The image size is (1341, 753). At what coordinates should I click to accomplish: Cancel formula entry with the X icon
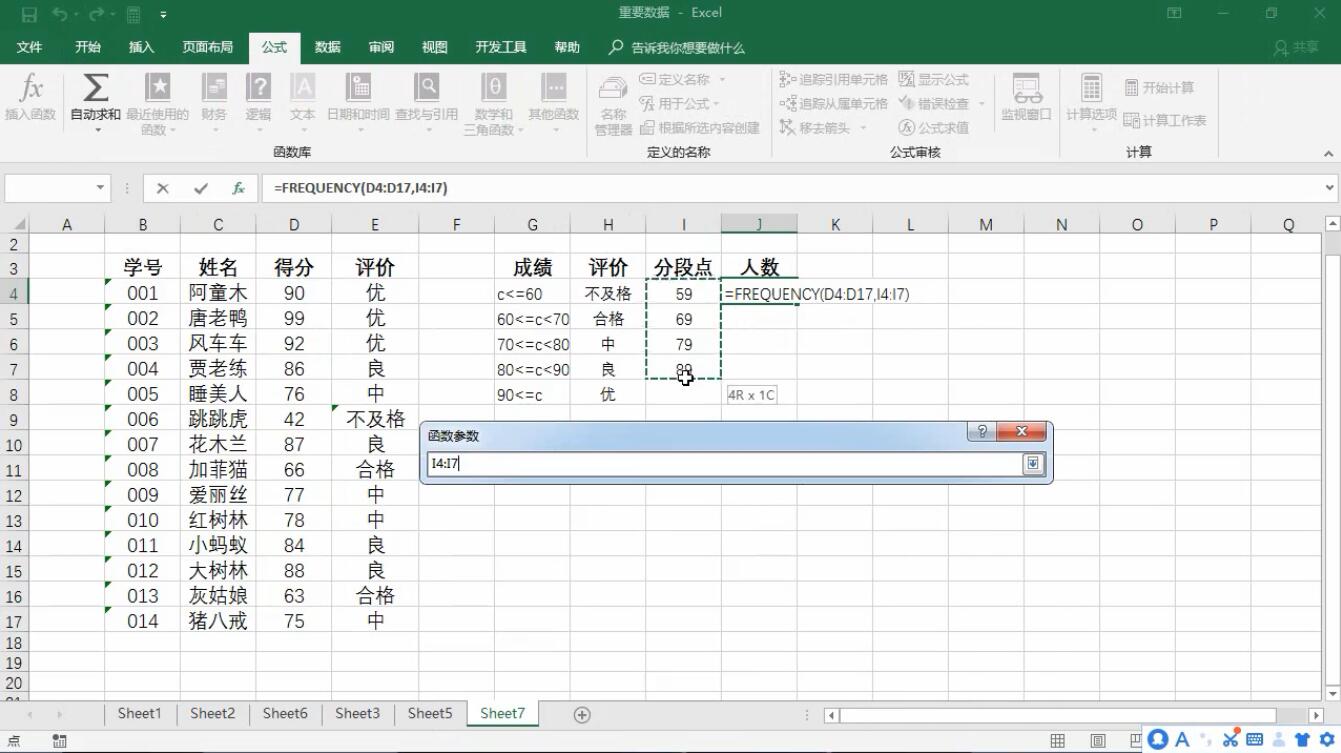click(163, 188)
